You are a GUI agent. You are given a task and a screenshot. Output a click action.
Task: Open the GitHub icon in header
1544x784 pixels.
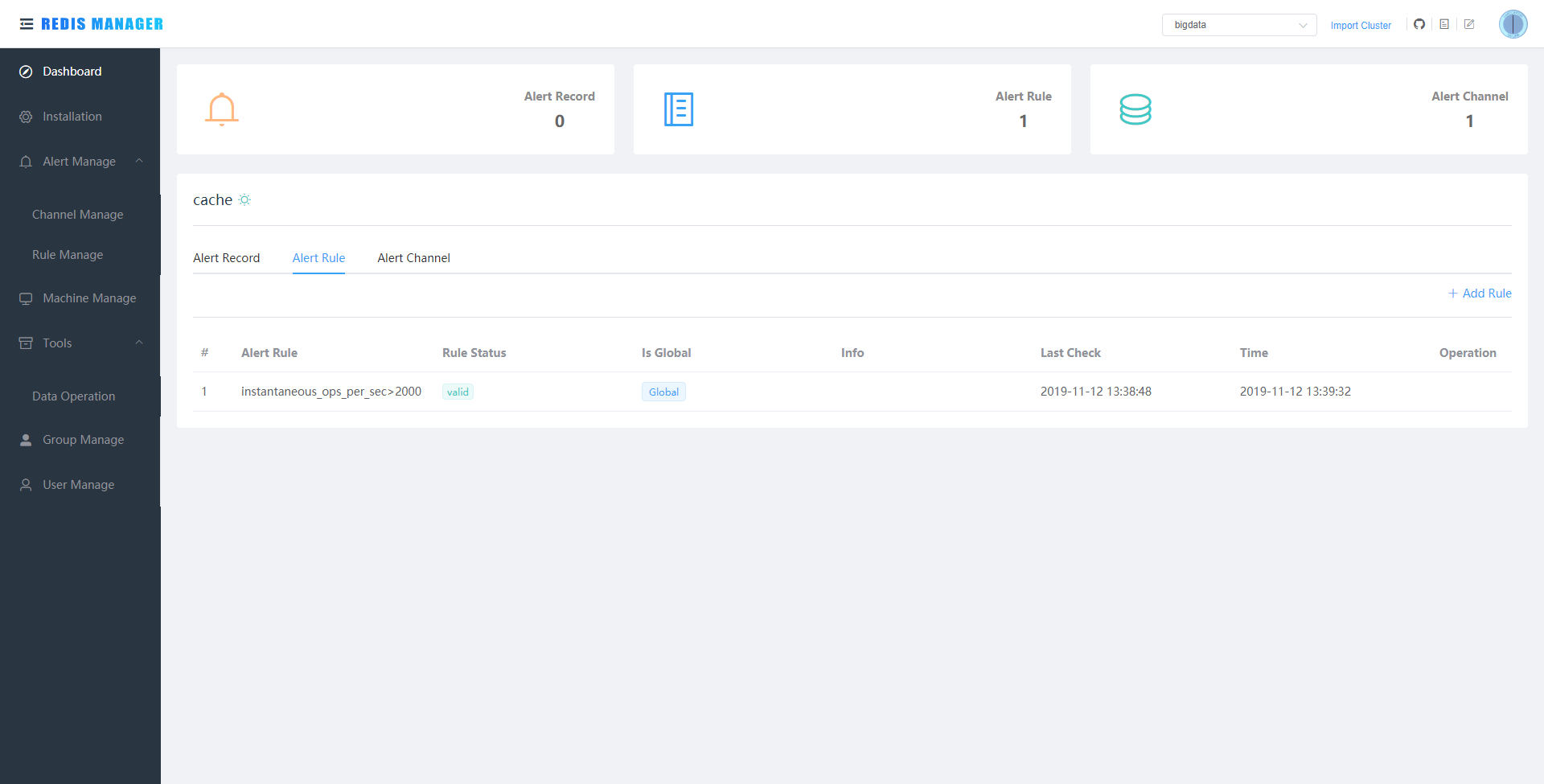click(x=1419, y=24)
